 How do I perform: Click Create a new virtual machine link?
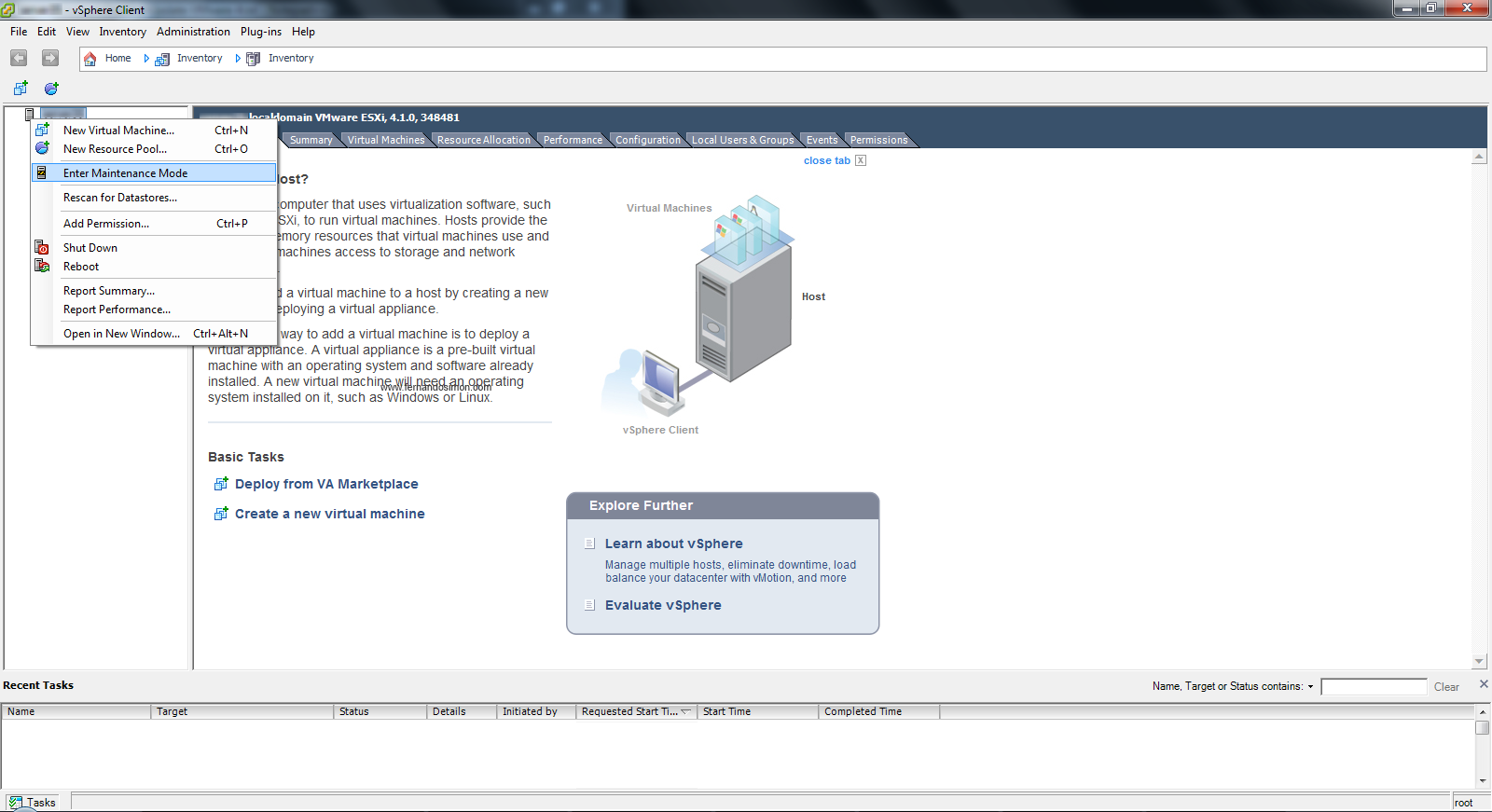329,514
